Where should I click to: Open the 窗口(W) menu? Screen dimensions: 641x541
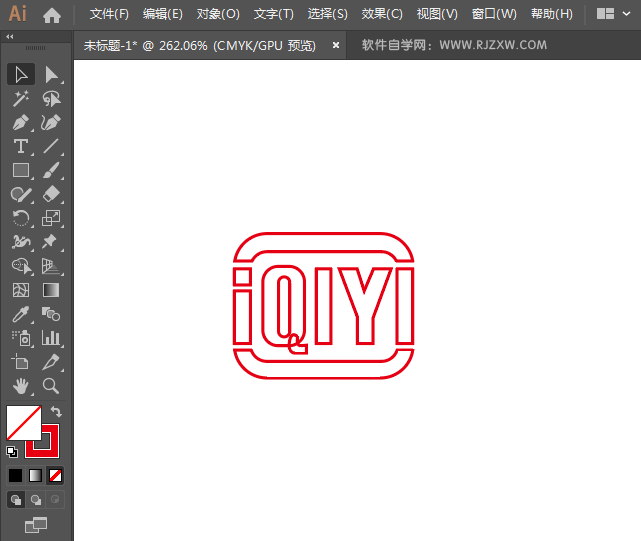494,14
